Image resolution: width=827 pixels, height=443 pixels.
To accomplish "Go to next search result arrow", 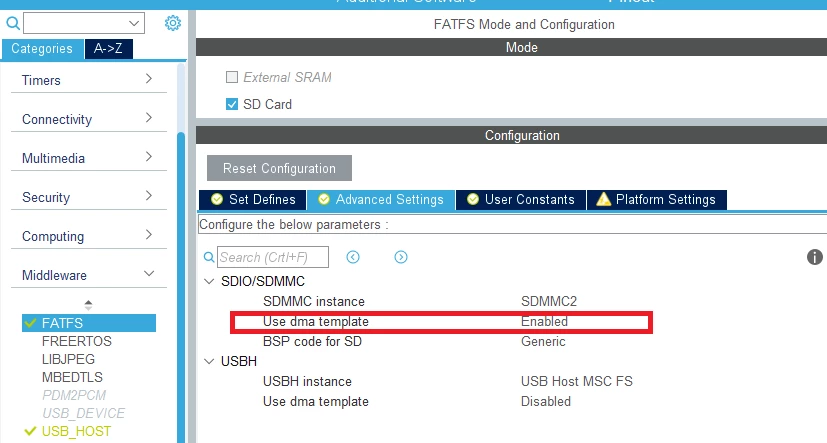I will tap(401, 257).
